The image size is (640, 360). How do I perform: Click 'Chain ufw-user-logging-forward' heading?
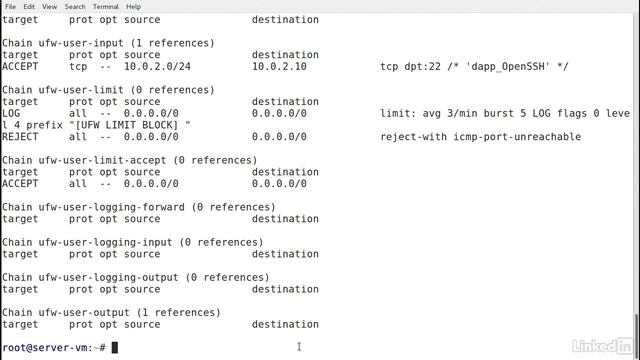(x=93, y=207)
